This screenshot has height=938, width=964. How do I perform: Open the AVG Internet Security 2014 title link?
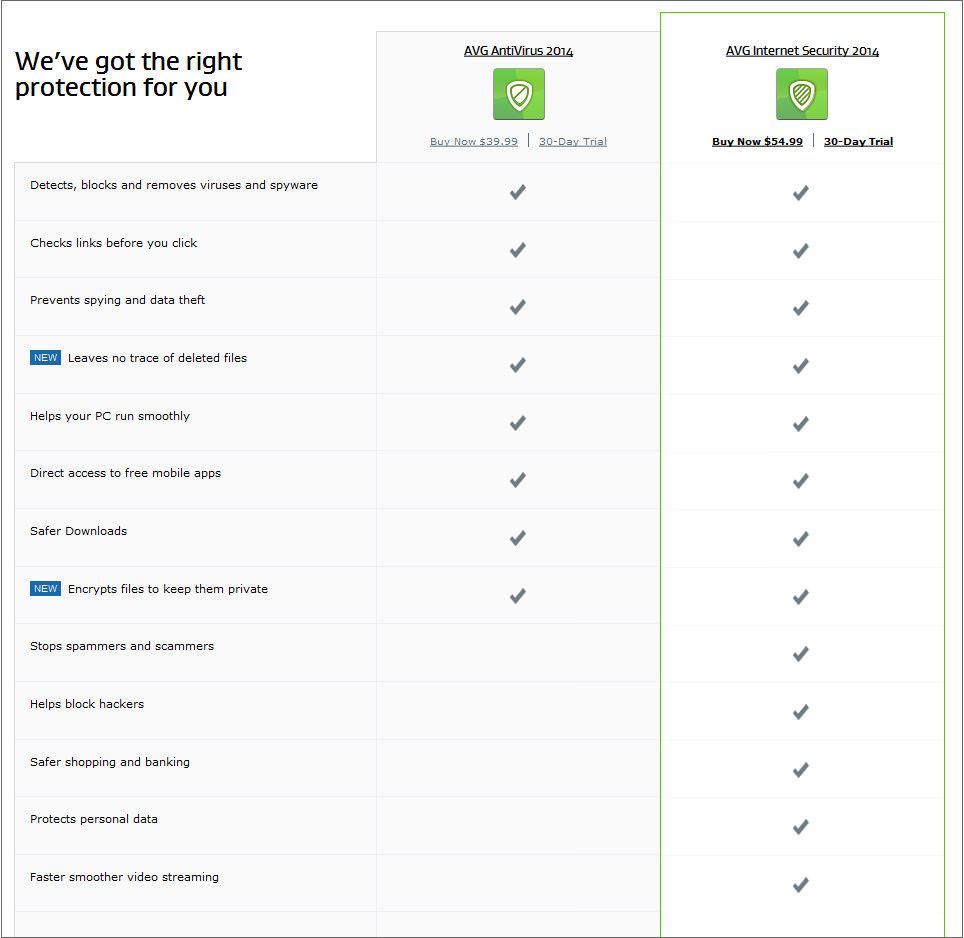[802, 51]
